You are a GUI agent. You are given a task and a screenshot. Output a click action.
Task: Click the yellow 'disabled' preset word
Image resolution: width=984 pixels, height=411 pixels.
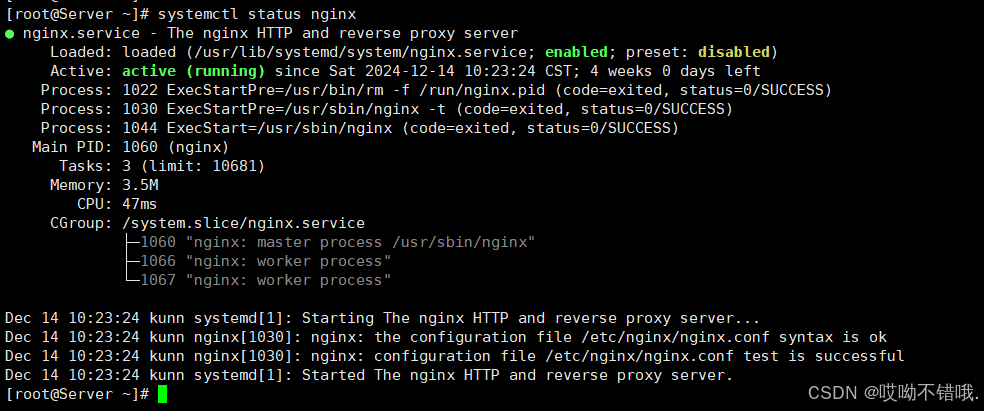(734, 52)
